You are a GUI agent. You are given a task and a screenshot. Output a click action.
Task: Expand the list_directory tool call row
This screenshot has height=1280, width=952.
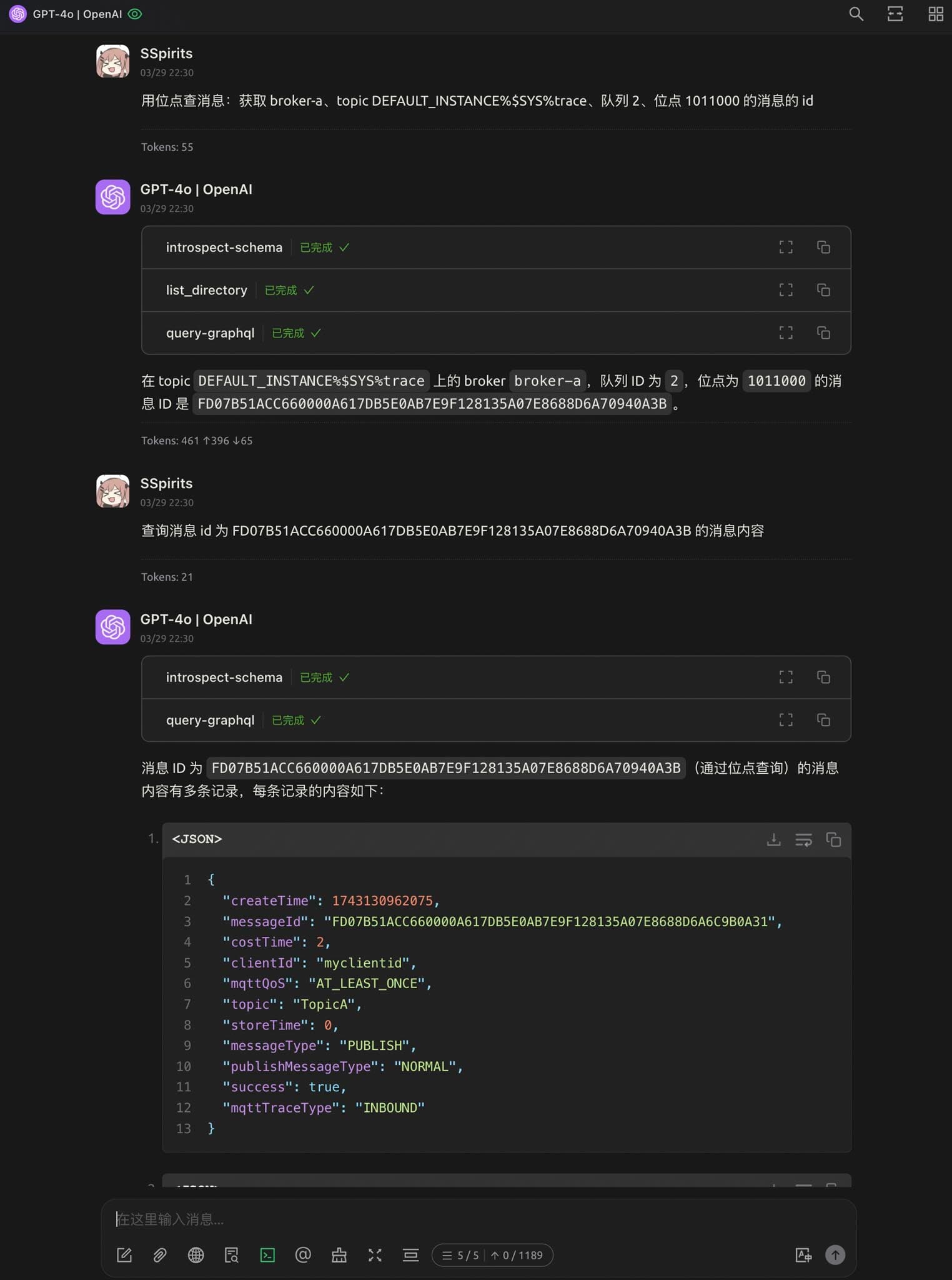coord(206,290)
